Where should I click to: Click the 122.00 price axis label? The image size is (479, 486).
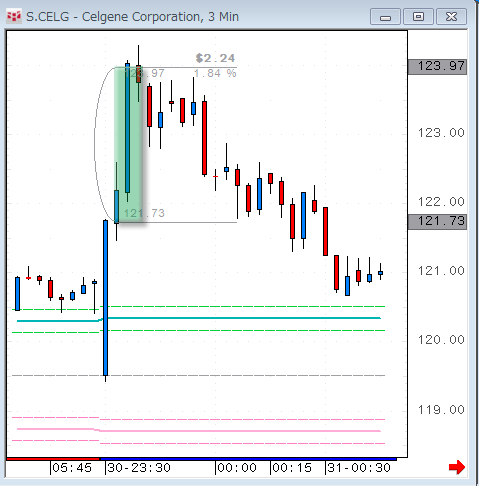coord(441,202)
